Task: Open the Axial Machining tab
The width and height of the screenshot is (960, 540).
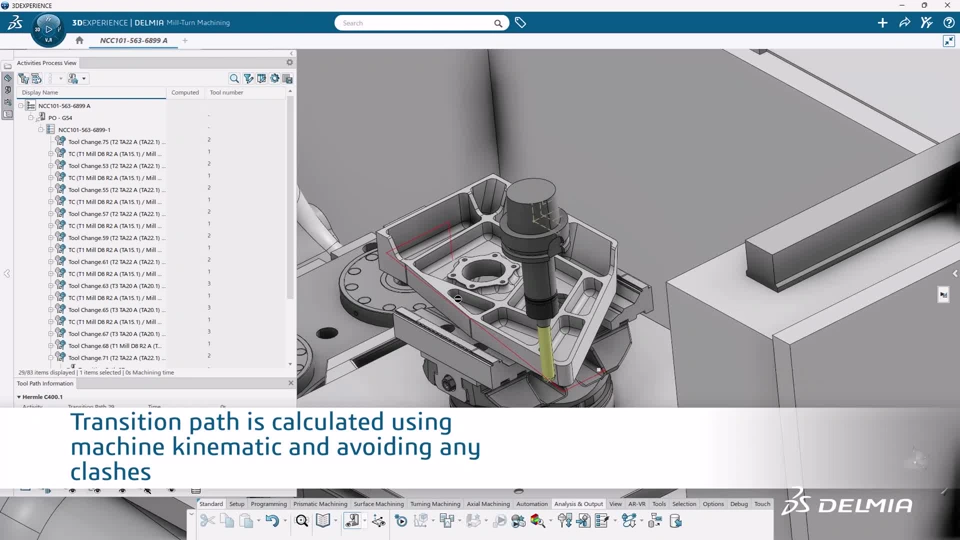Action: pos(488,504)
